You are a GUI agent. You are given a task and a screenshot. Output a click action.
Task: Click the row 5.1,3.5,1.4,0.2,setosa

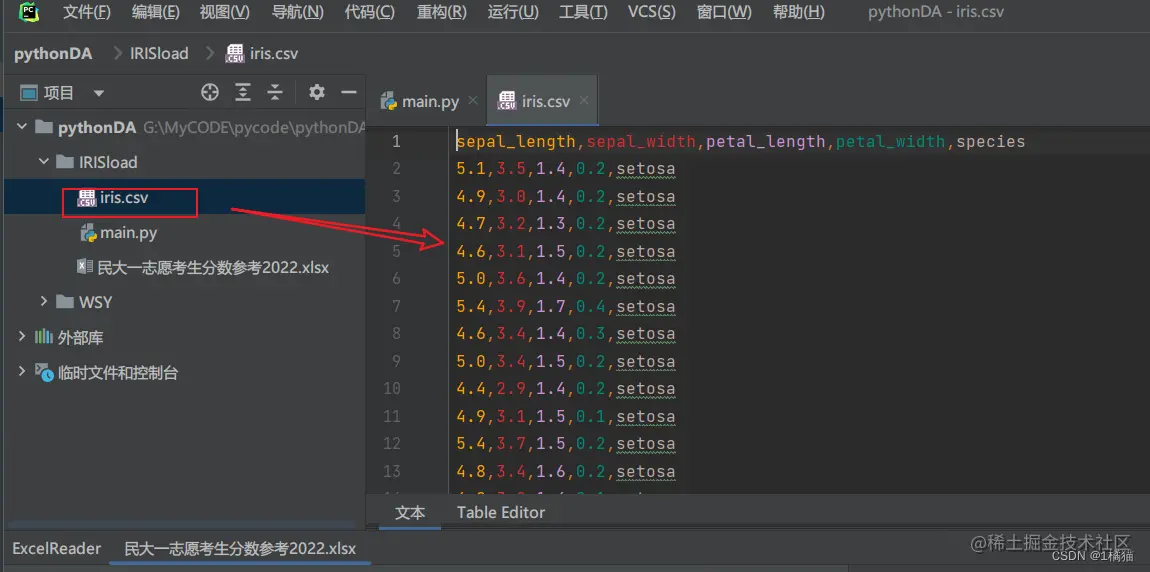(x=565, y=169)
